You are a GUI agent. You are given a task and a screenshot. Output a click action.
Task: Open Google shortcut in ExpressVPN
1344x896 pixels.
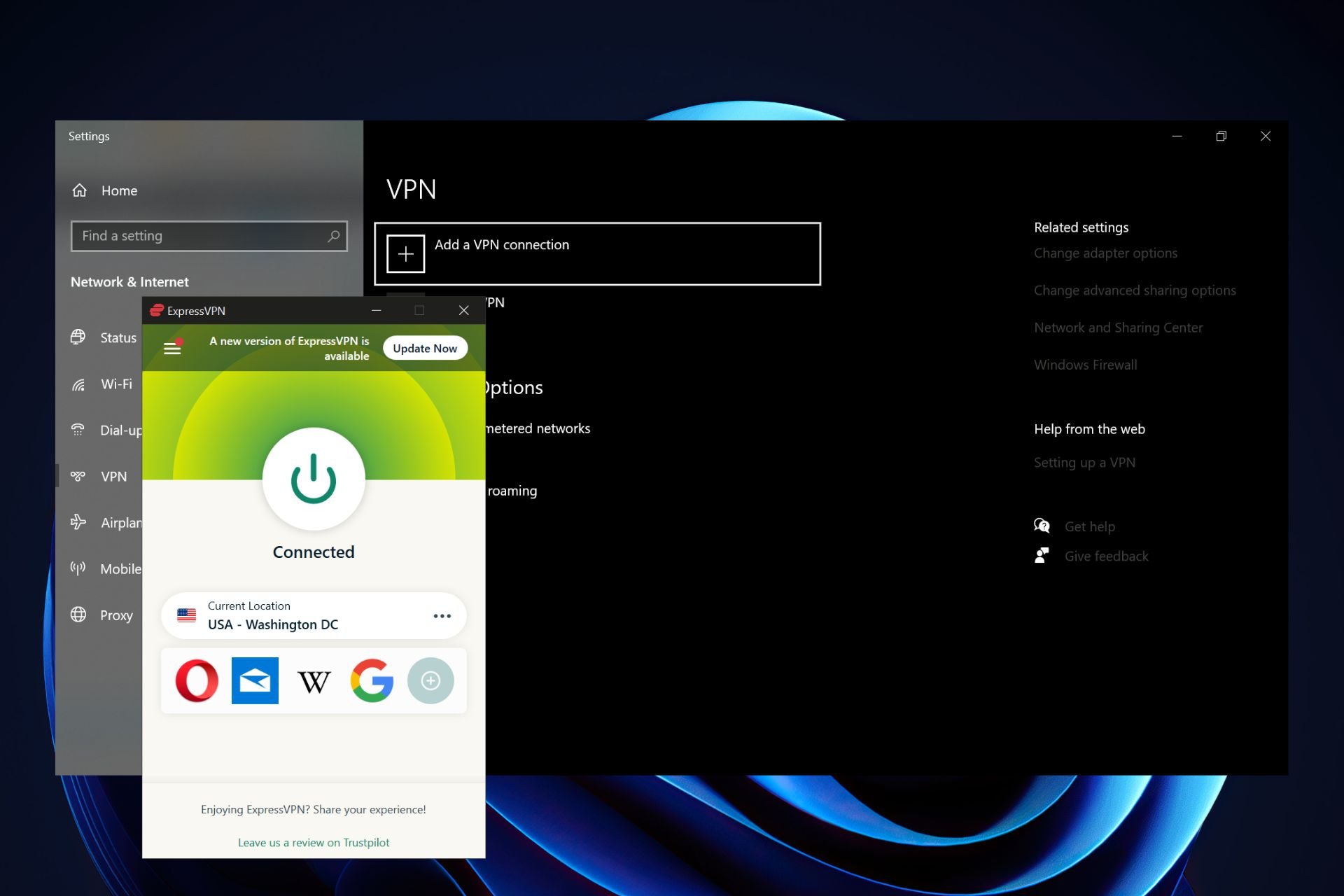point(372,680)
